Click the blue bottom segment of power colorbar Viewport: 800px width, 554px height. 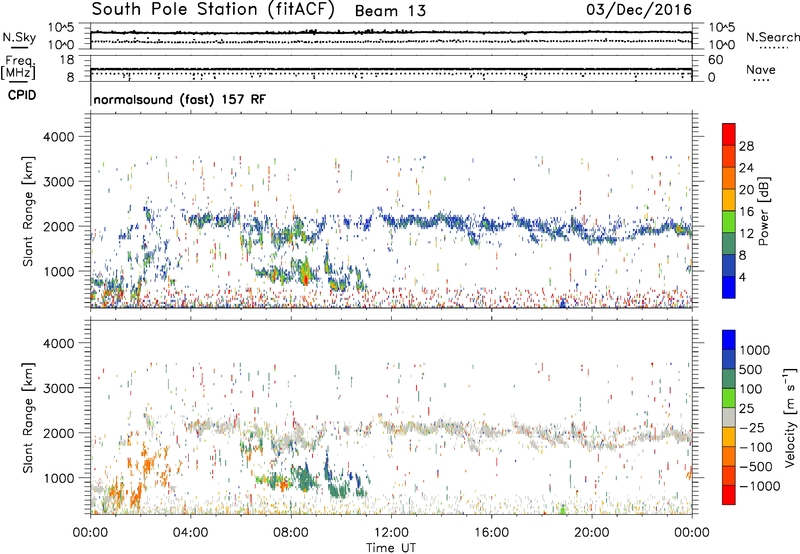[729, 288]
